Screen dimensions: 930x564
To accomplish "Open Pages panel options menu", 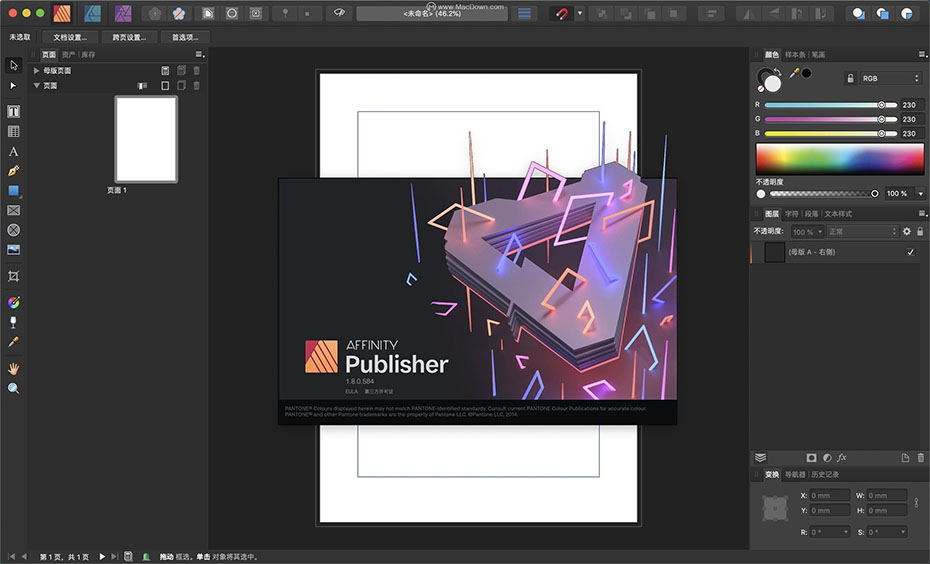I will (200, 55).
